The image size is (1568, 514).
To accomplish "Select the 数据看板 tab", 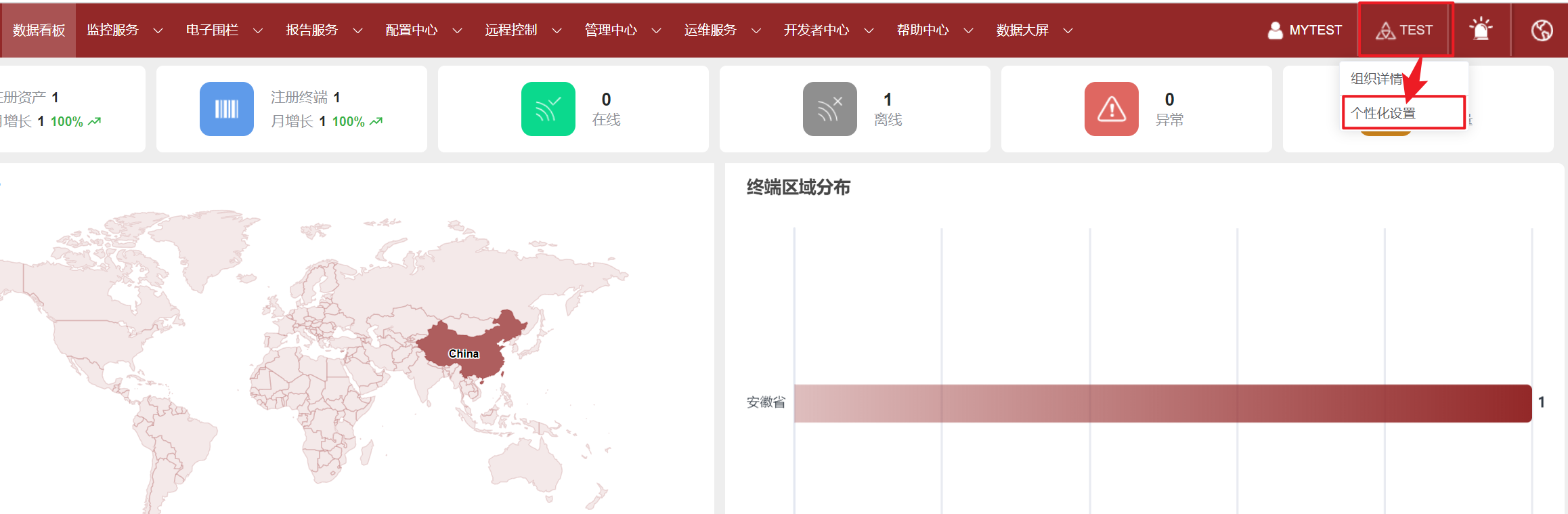I will coord(39,30).
